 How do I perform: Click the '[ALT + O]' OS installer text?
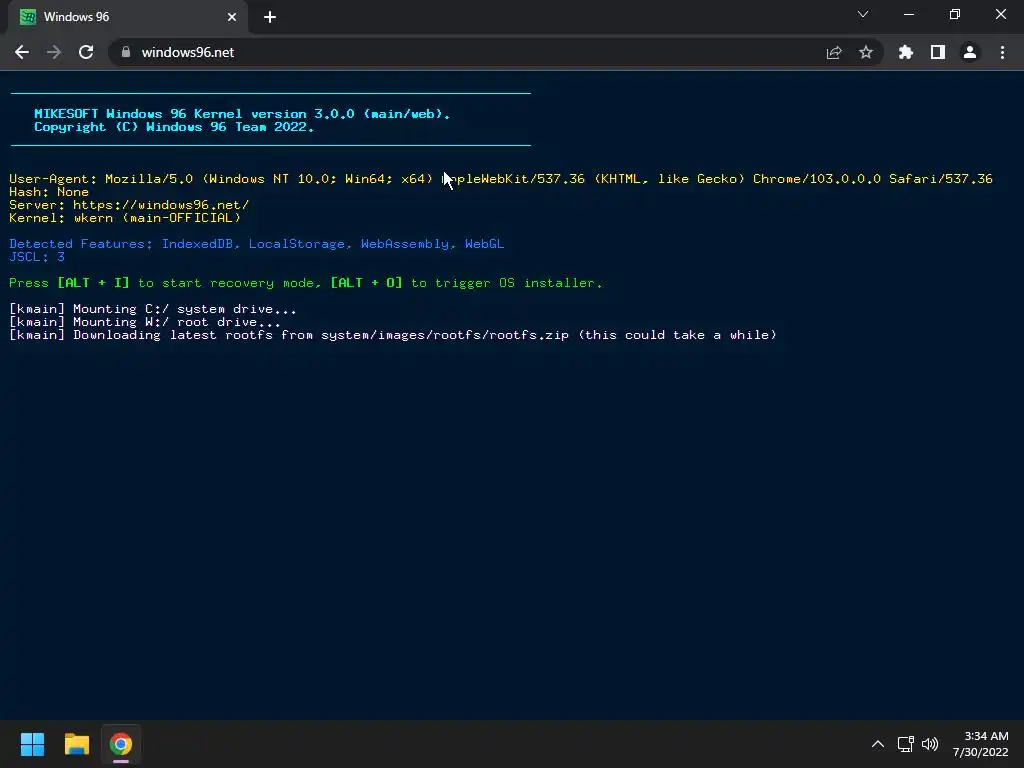pyautogui.click(x=366, y=283)
